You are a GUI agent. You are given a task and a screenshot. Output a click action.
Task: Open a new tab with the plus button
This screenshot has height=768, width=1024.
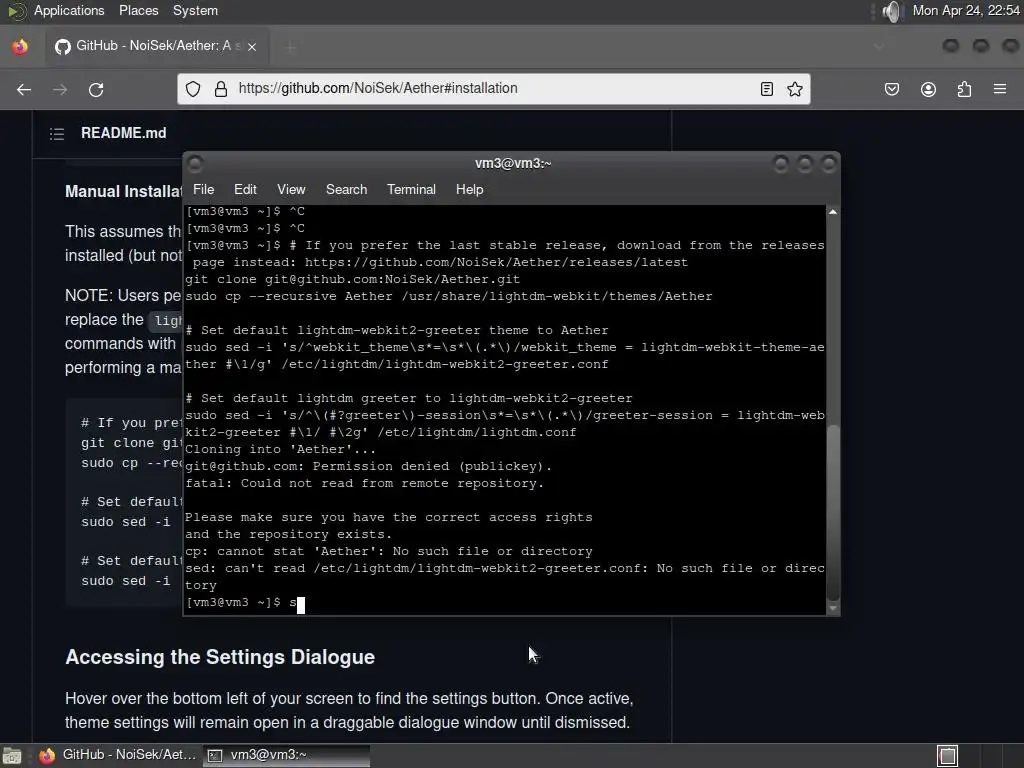click(290, 46)
